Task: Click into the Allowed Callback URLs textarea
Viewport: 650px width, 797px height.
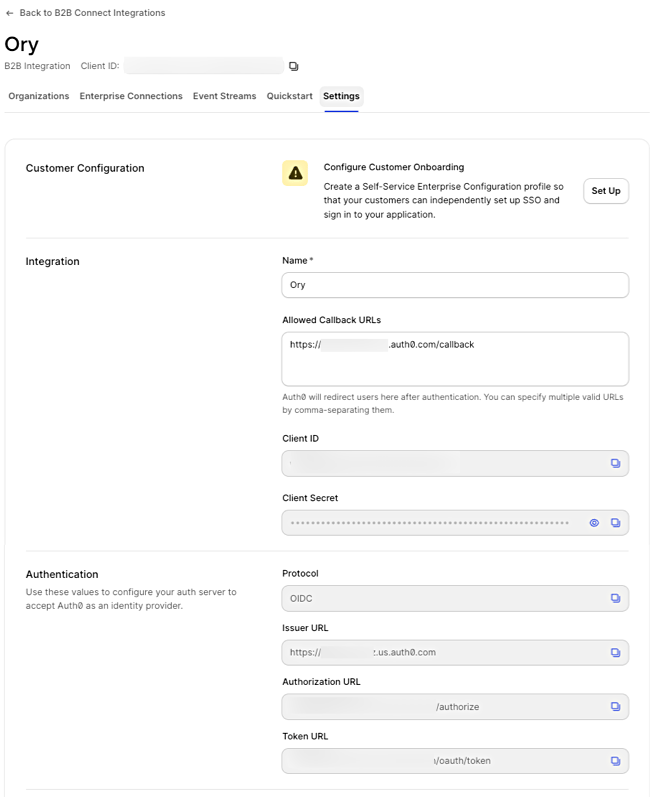Action: [455, 359]
